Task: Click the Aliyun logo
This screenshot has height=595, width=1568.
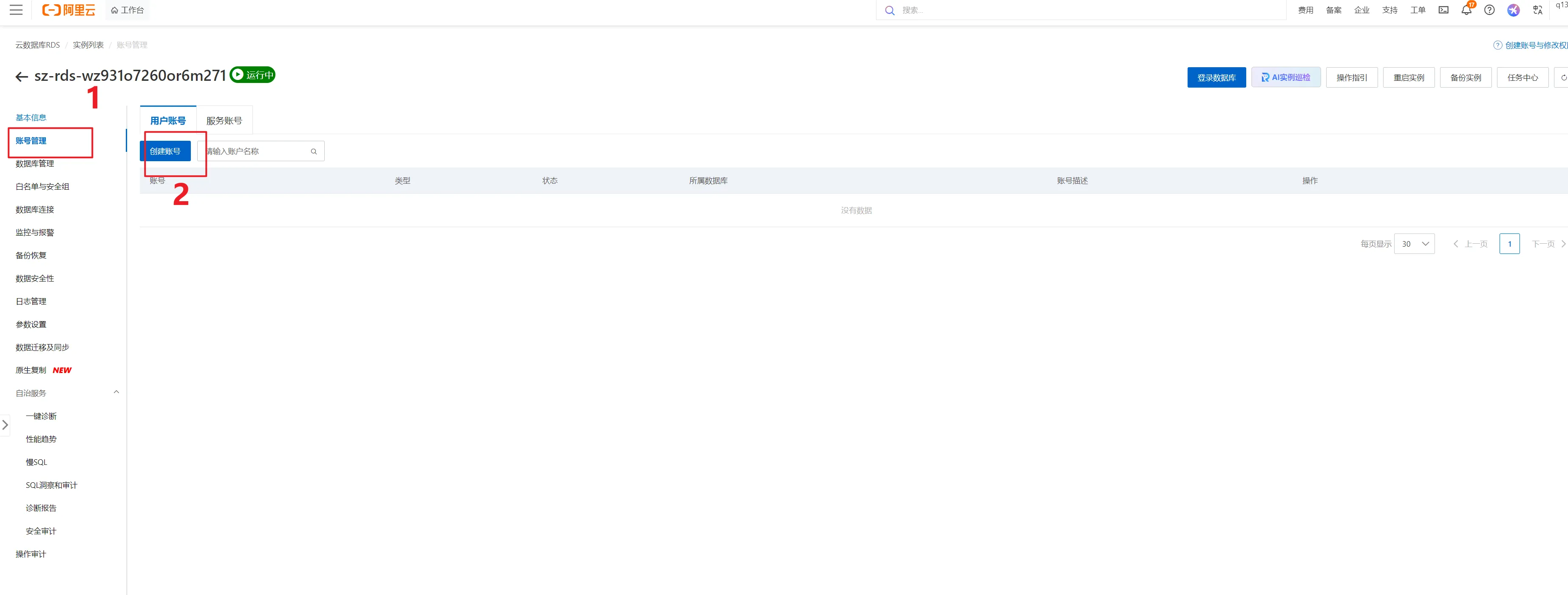Action: [69, 10]
